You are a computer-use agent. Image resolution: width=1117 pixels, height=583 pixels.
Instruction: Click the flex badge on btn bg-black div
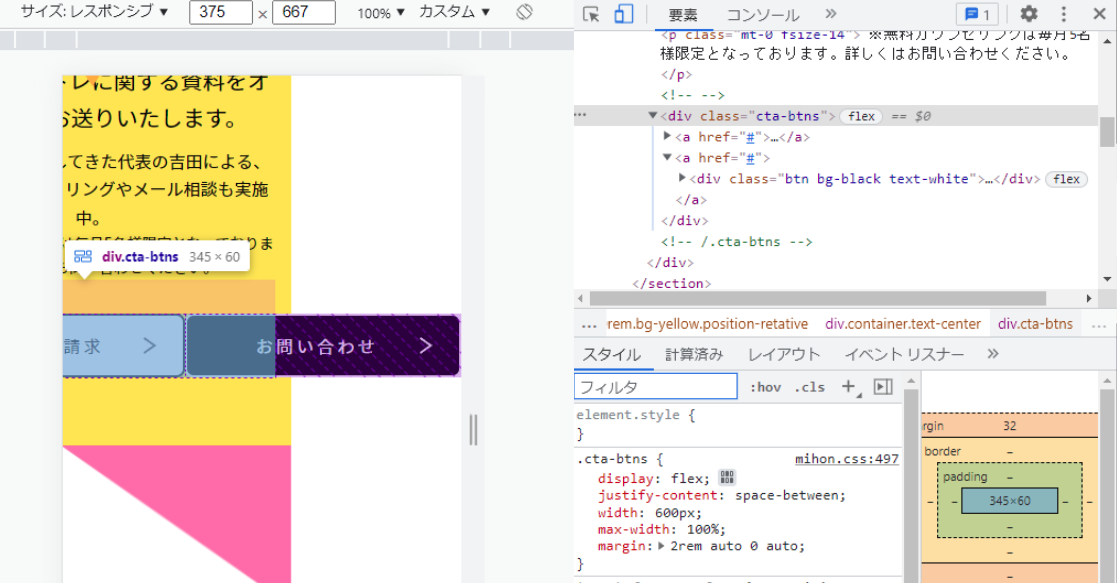[1066, 179]
